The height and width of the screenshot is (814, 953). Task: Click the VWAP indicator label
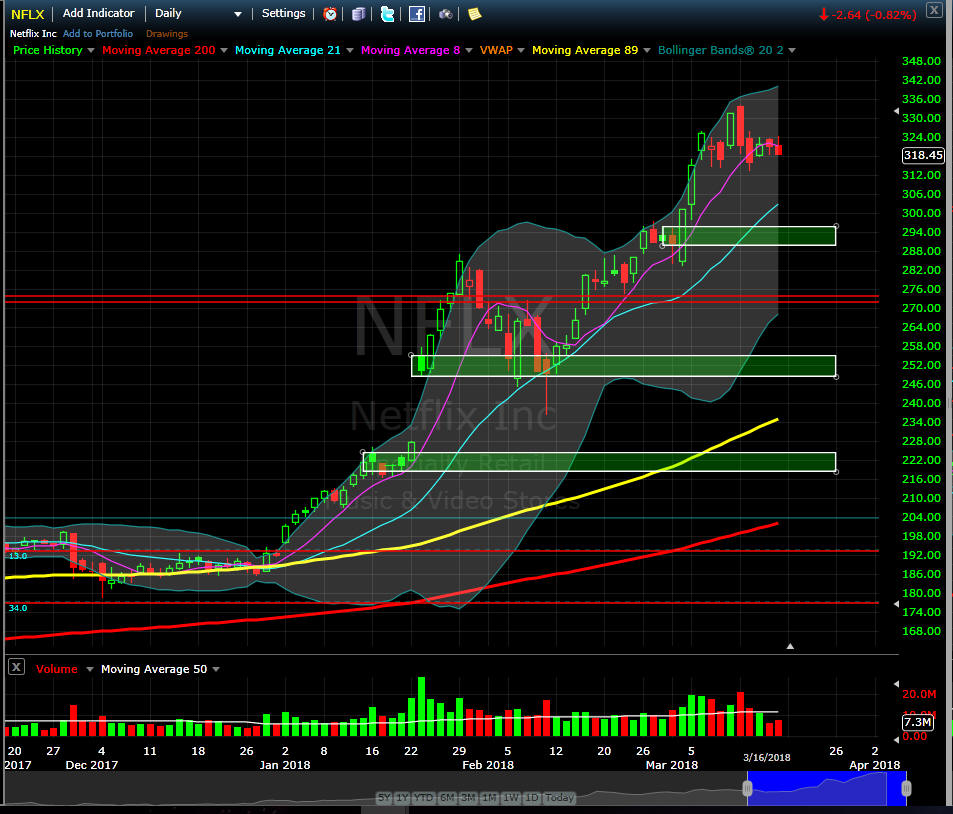496,50
